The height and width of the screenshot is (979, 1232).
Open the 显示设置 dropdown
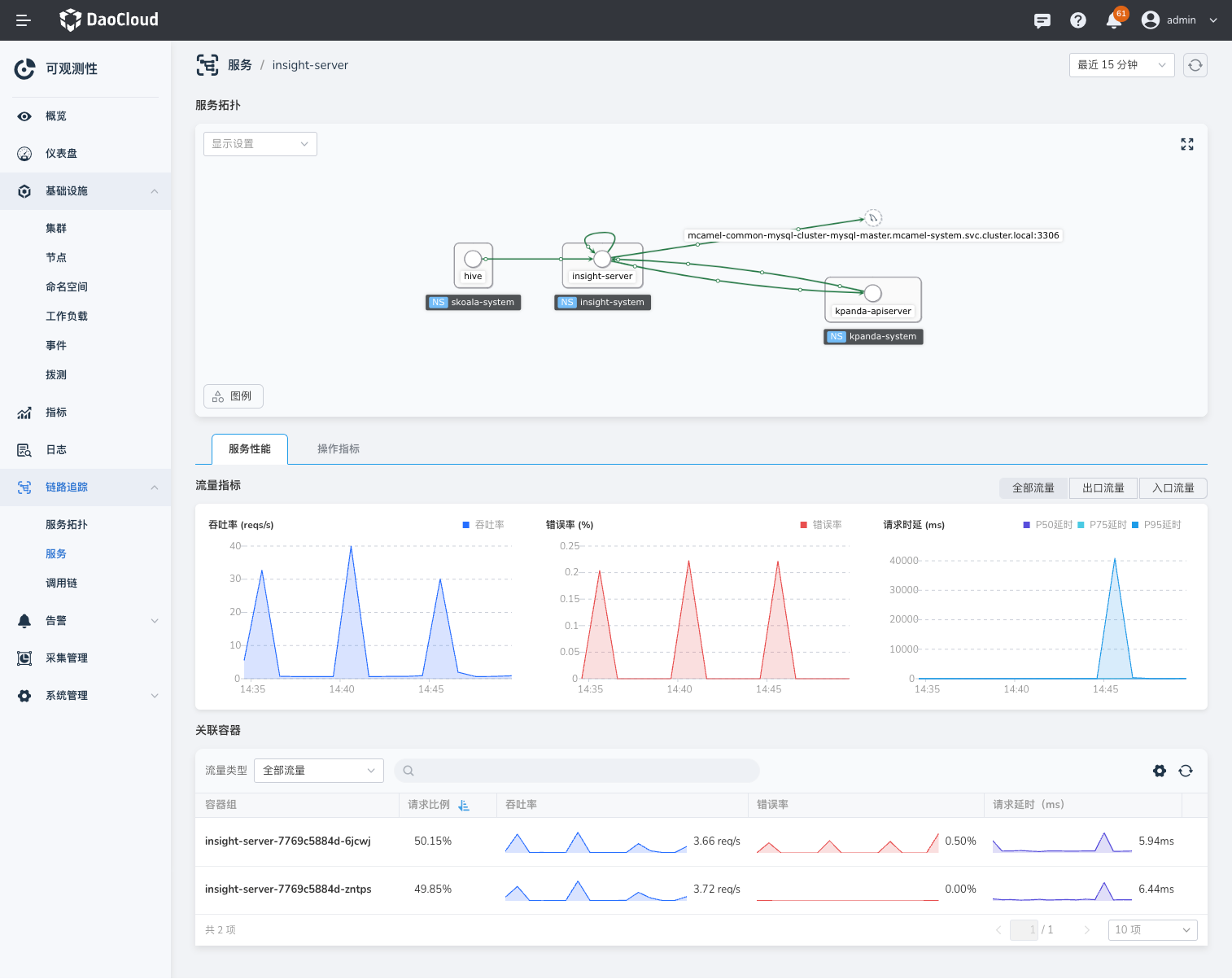(260, 144)
